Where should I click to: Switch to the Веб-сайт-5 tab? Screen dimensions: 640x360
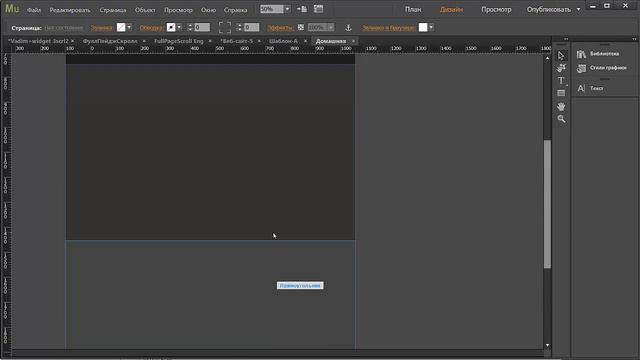[236, 41]
